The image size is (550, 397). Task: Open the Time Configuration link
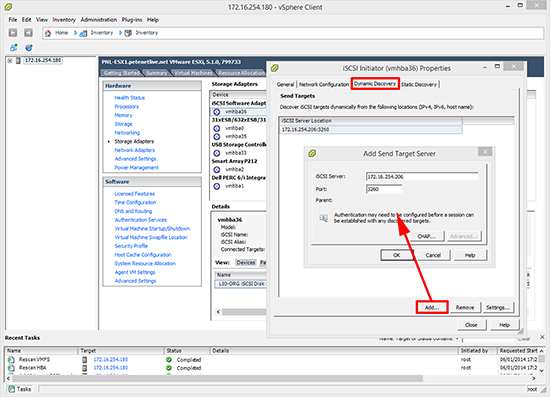point(135,202)
